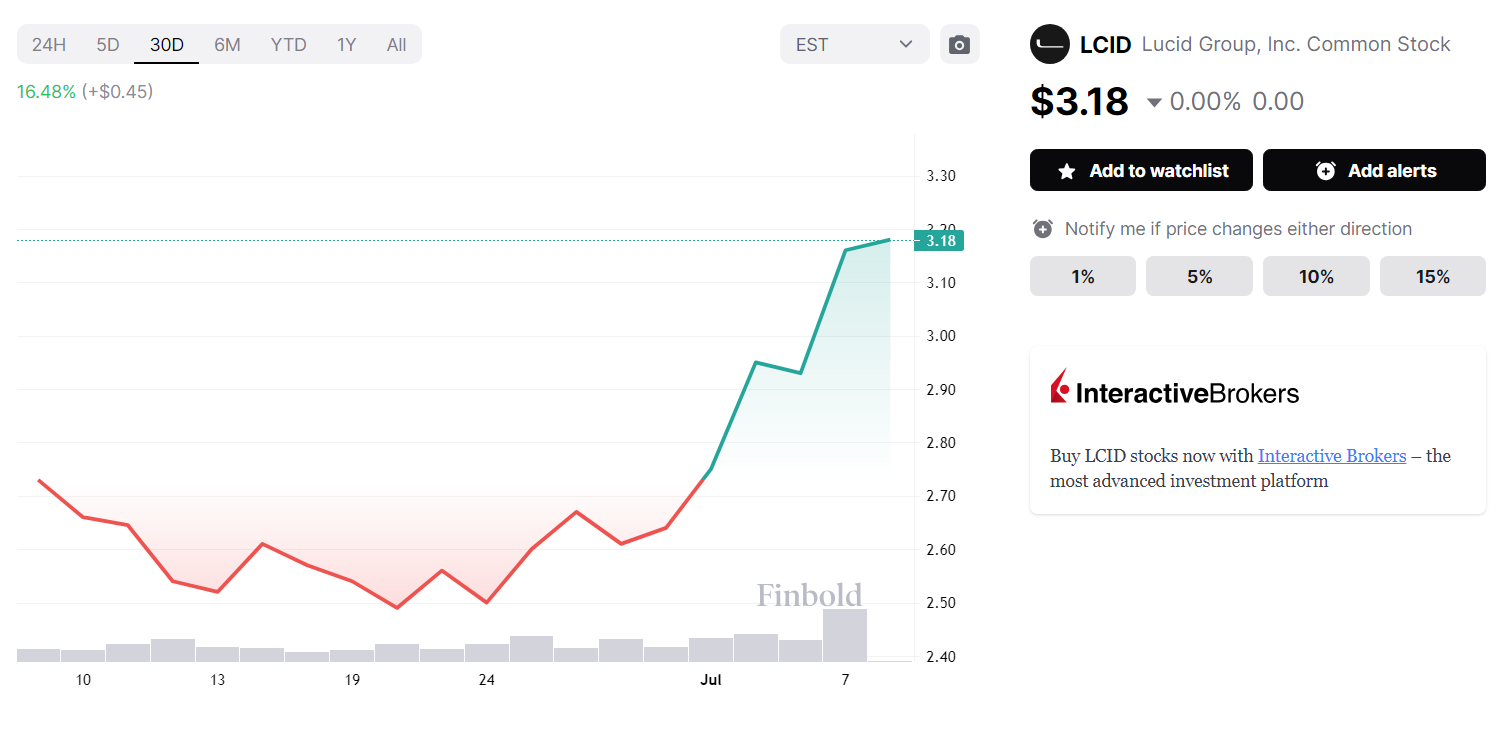The width and height of the screenshot is (1509, 730).
Task: Click the tallest volume bar near Jul 7
Action: tap(845, 634)
